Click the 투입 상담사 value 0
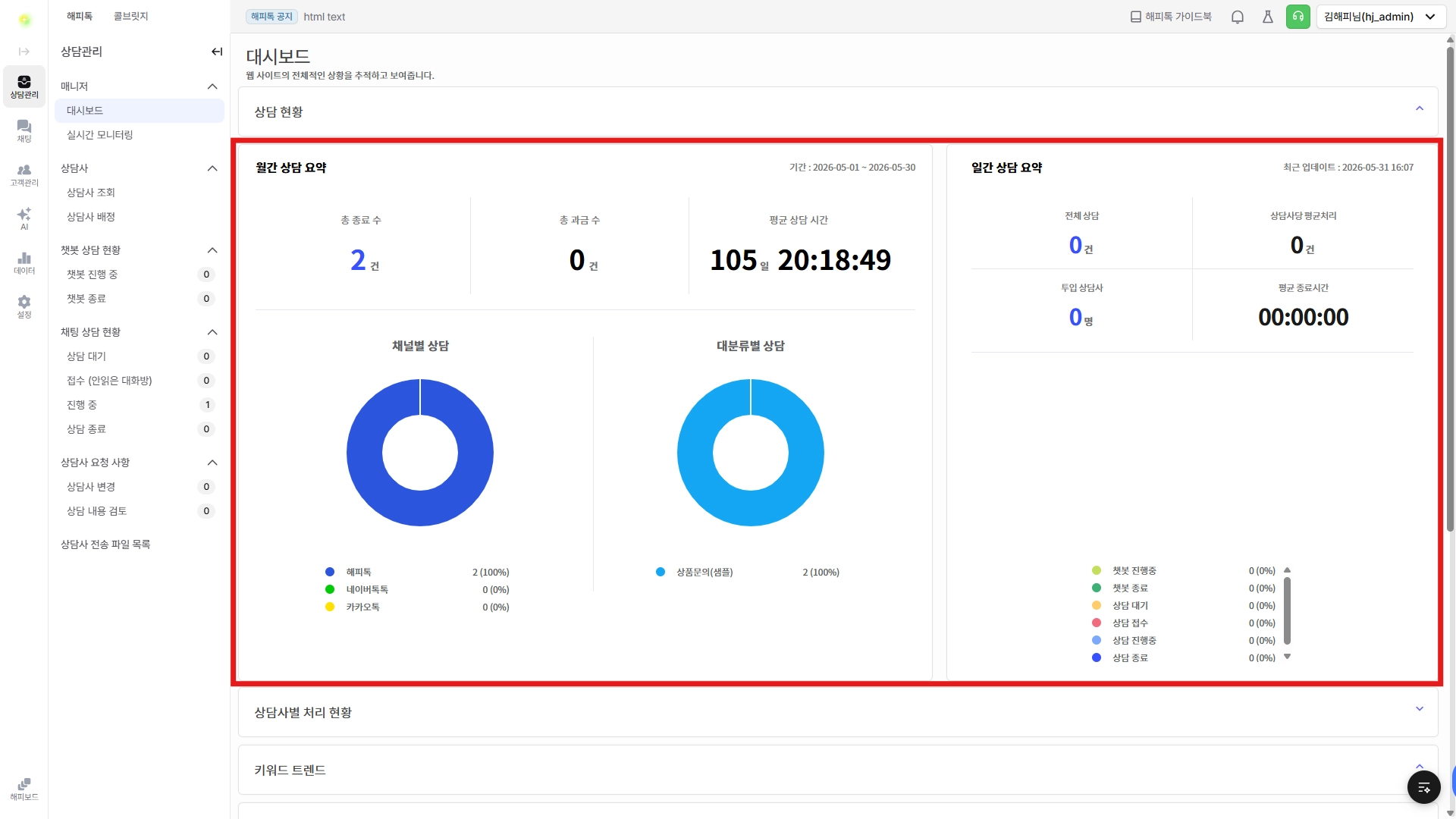 pyautogui.click(x=1075, y=317)
